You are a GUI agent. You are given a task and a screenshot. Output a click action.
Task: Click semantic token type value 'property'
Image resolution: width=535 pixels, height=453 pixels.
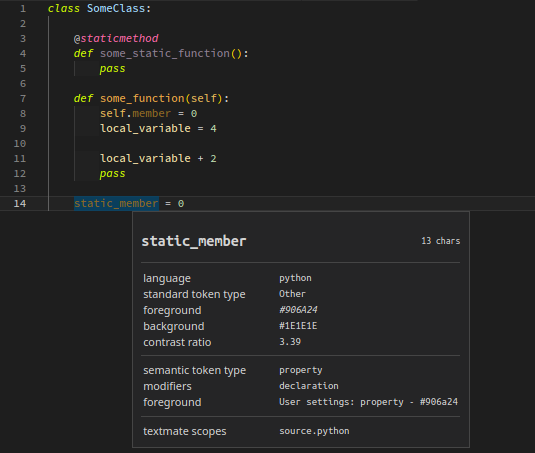pyautogui.click(x=301, y=370)
